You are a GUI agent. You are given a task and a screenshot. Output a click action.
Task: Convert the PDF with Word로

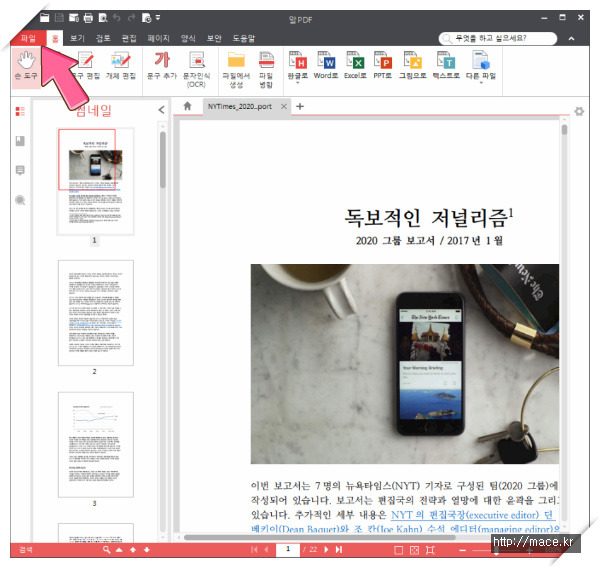326,65
